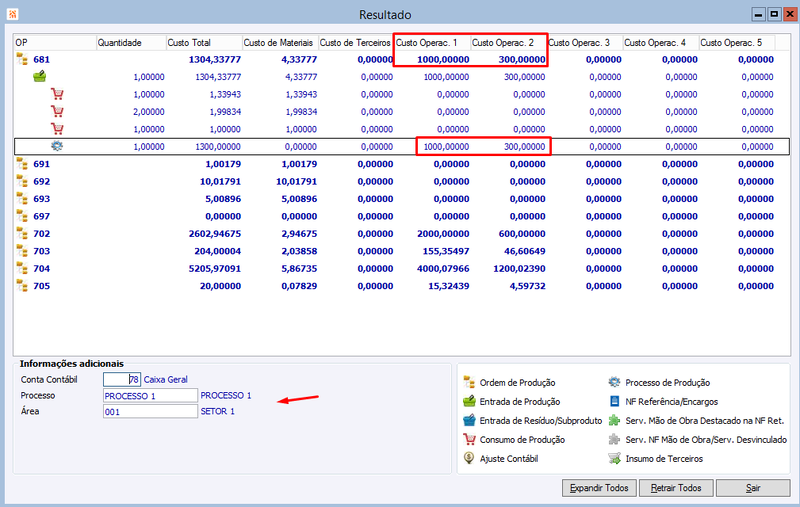Expand production order 704 row
800x507 pixels.
(x=22, y=268)
